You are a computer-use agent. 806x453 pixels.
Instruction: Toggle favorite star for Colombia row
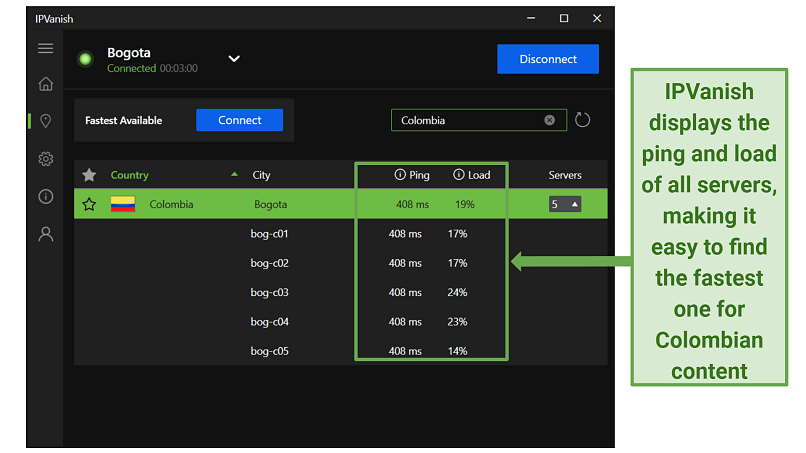pos(89,204)
